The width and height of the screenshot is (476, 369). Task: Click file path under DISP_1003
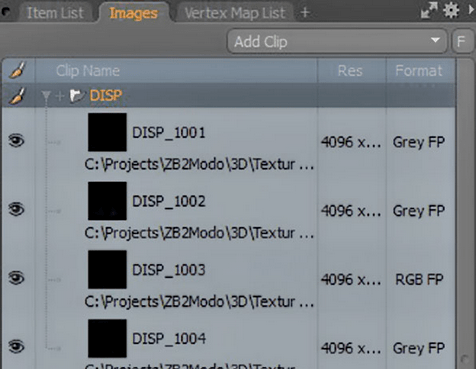[x=199, y=302]
